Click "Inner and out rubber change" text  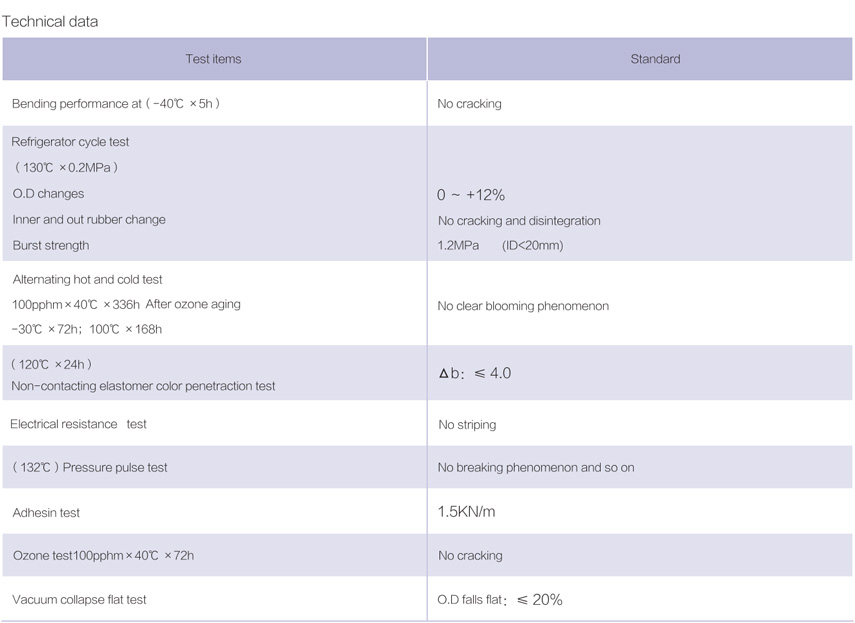(x=89, y=220)
